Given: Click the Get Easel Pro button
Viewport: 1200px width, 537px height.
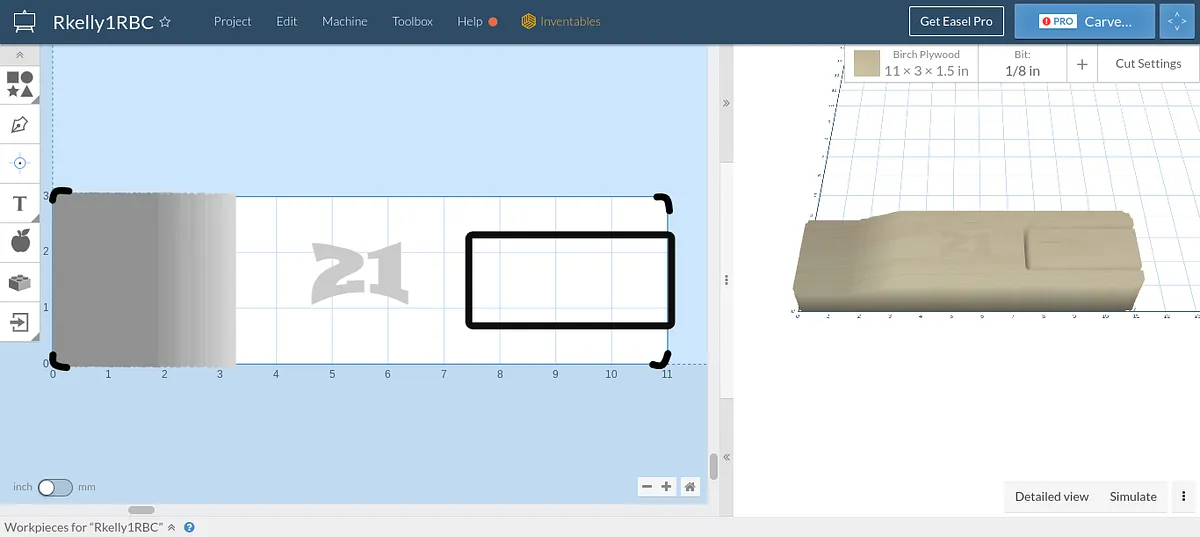Looking at the screenshot, I should [957, 21].
